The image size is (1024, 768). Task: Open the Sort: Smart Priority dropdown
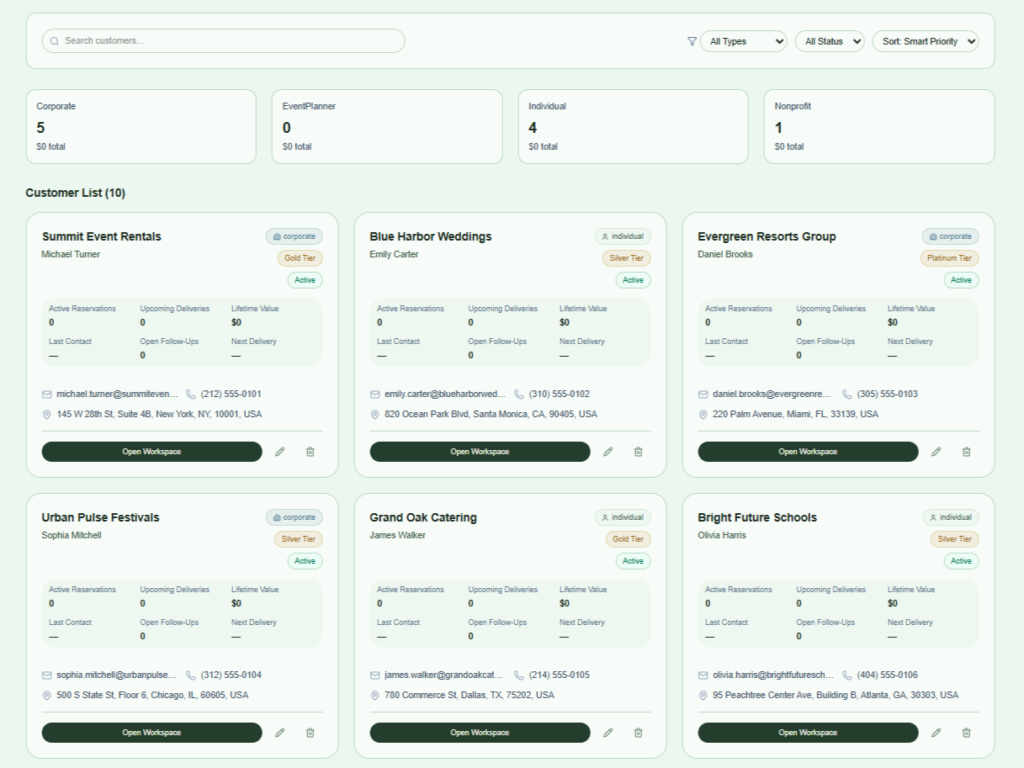point(925,41)
